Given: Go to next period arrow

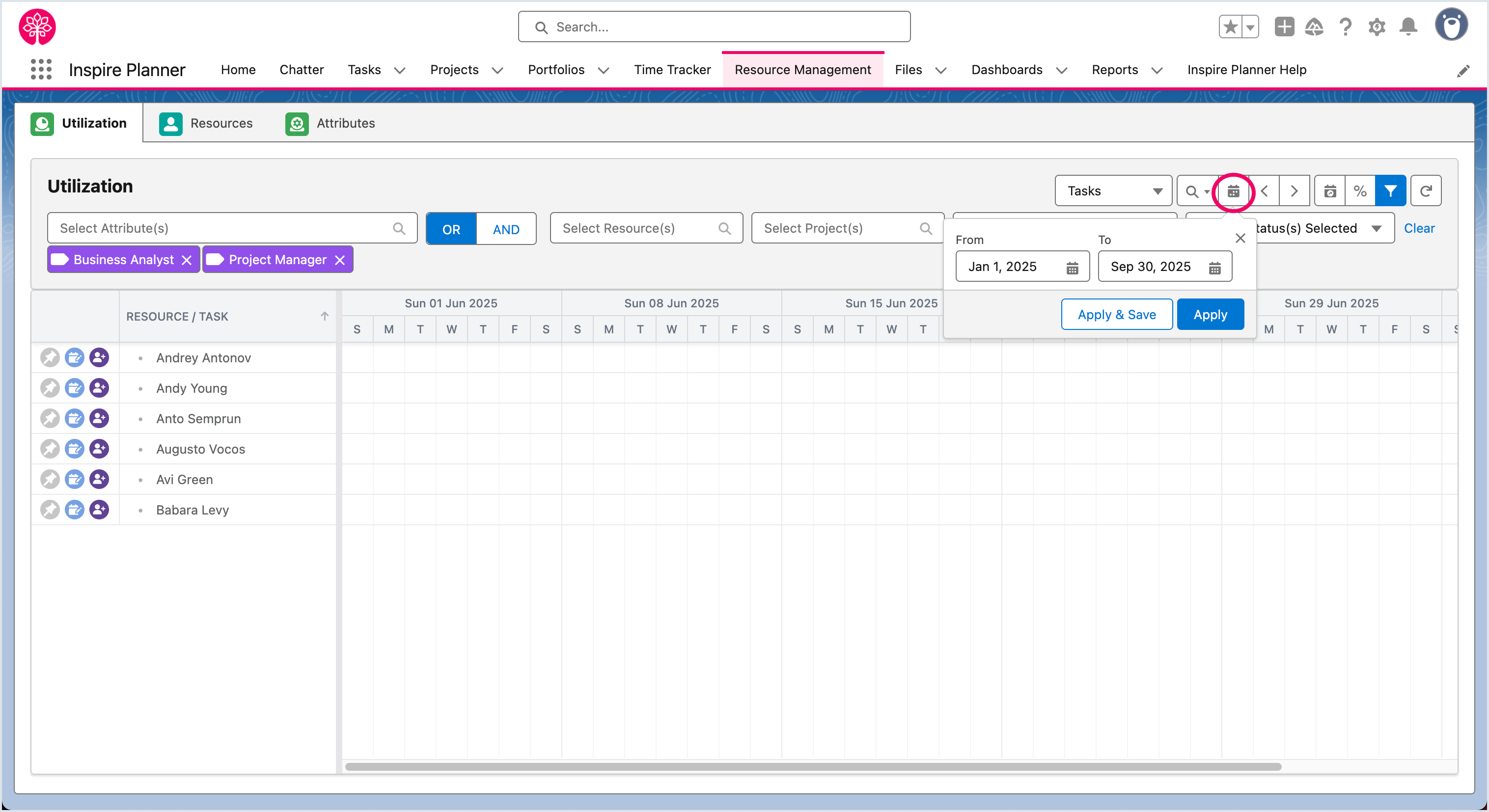Looking at the screenshot, I should (1294, 190).
